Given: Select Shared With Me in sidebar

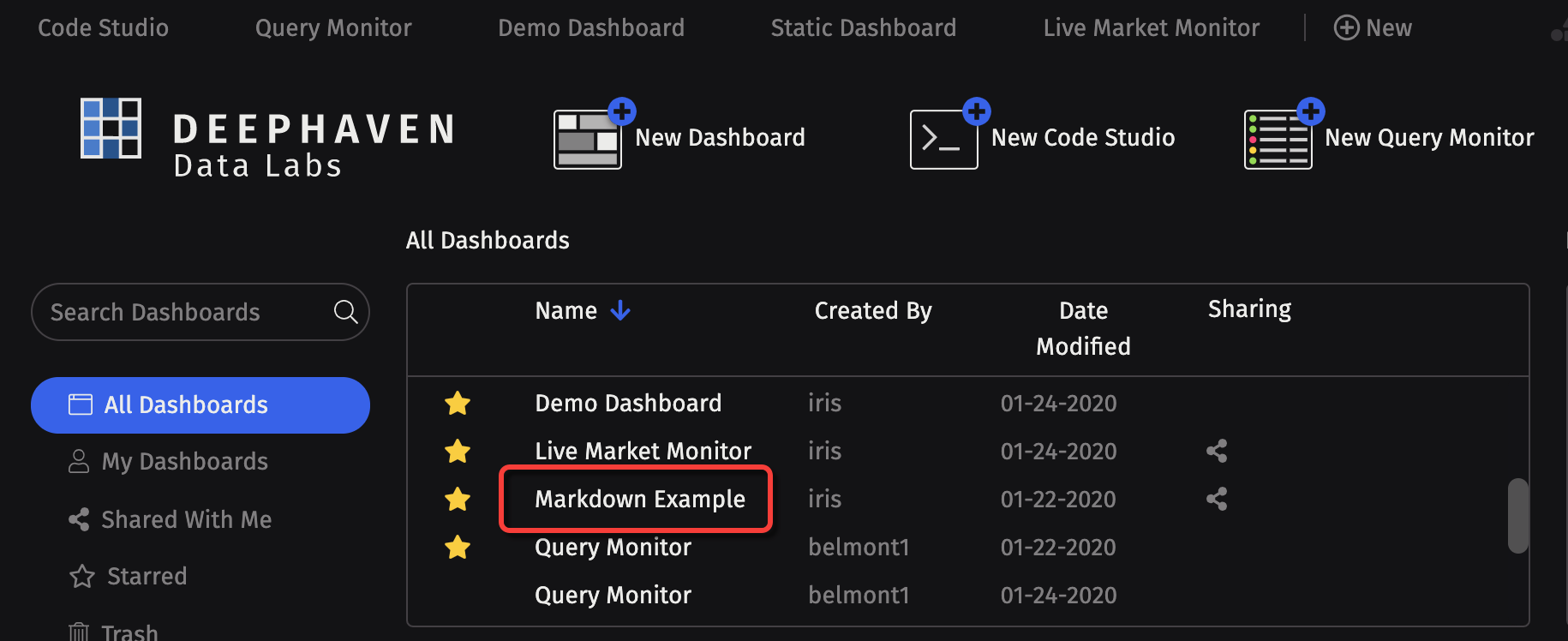Looking at the screenshot, I should click(x=187, y=519).
